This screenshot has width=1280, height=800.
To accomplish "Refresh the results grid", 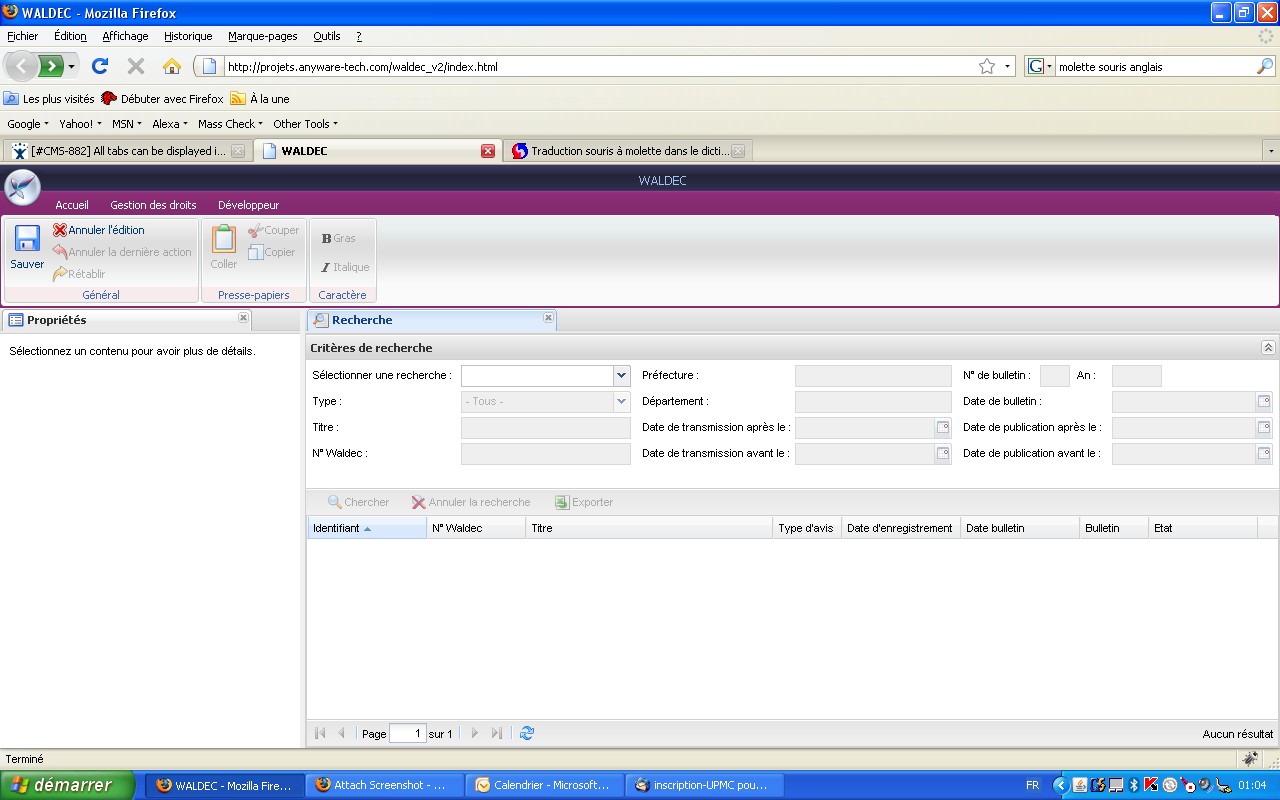I will coord(527,733).
